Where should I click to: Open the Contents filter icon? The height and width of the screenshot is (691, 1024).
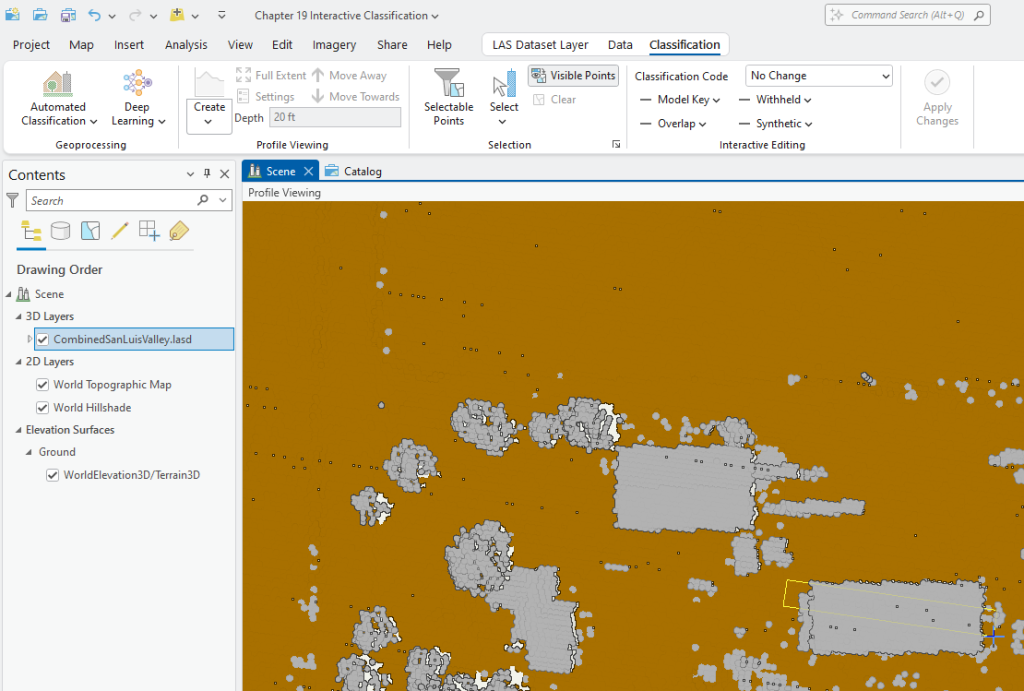(x=12, y=200)
